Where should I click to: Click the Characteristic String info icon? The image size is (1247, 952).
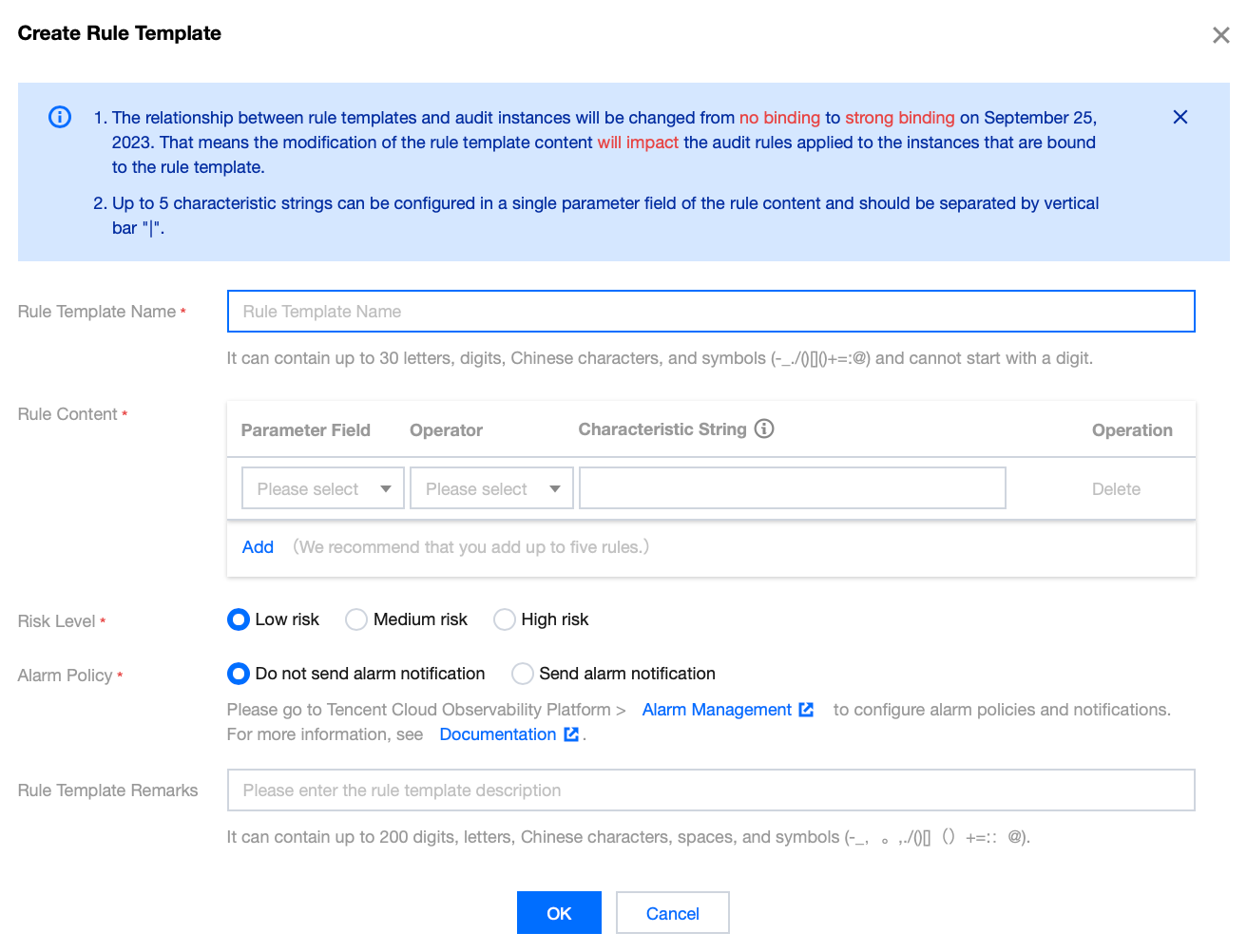coord(764,428)
